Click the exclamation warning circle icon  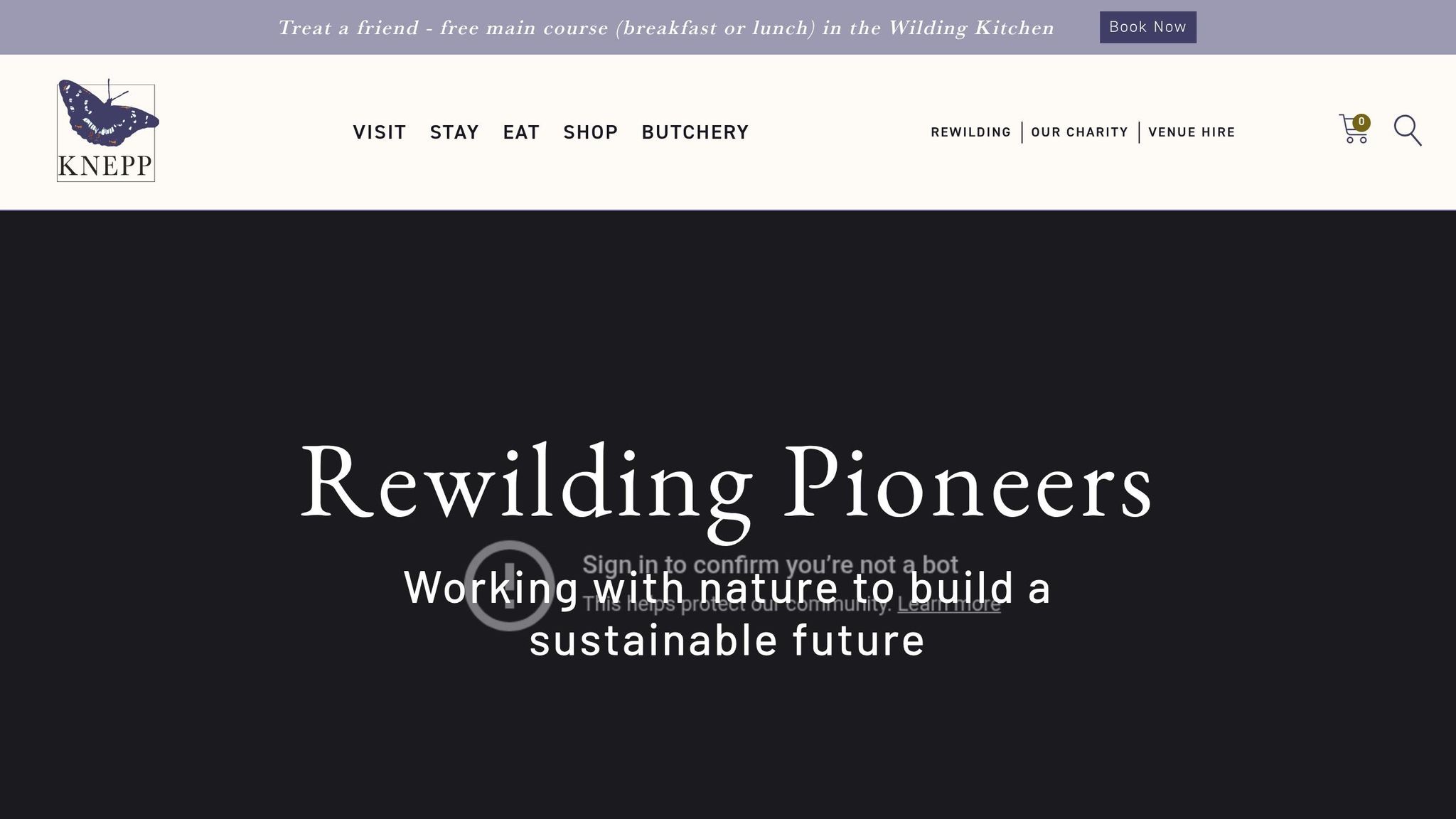pyautogui.click(x=508, y=585)
